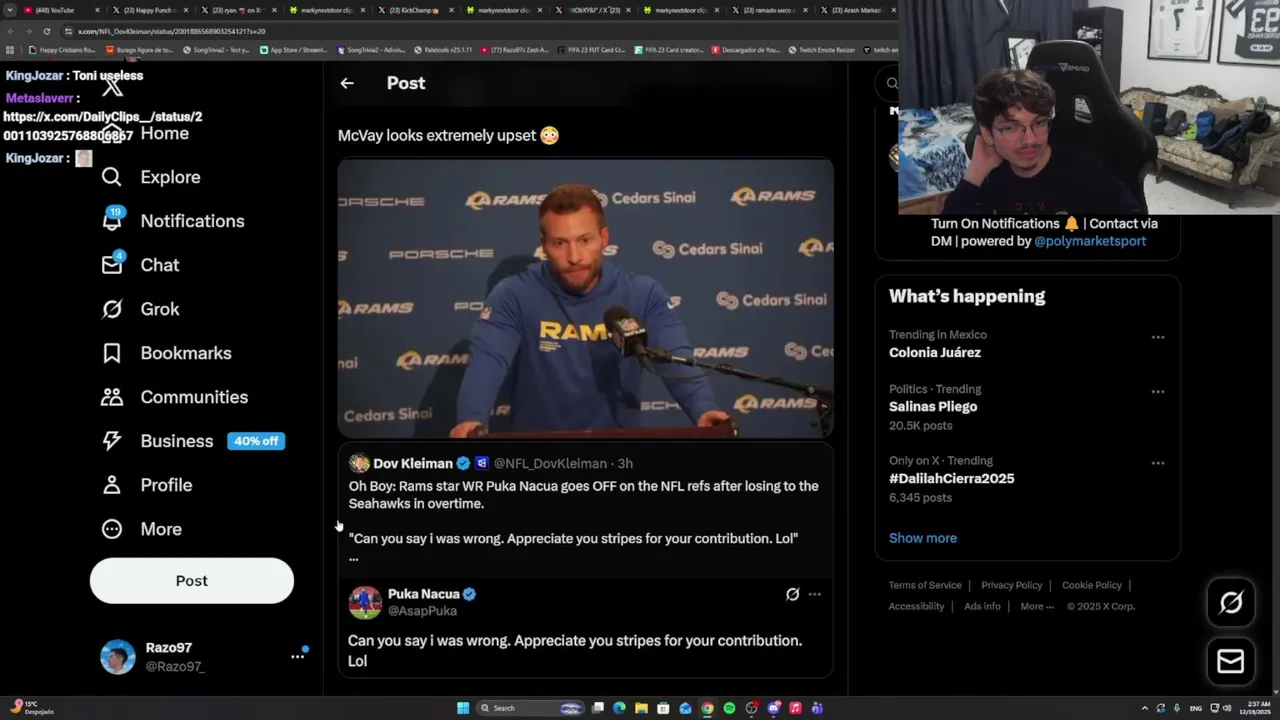This screenshot has width=1280, height=720.
Task: Open options for Colonia Juárez trend
Action: click(x=1158, y=337)
